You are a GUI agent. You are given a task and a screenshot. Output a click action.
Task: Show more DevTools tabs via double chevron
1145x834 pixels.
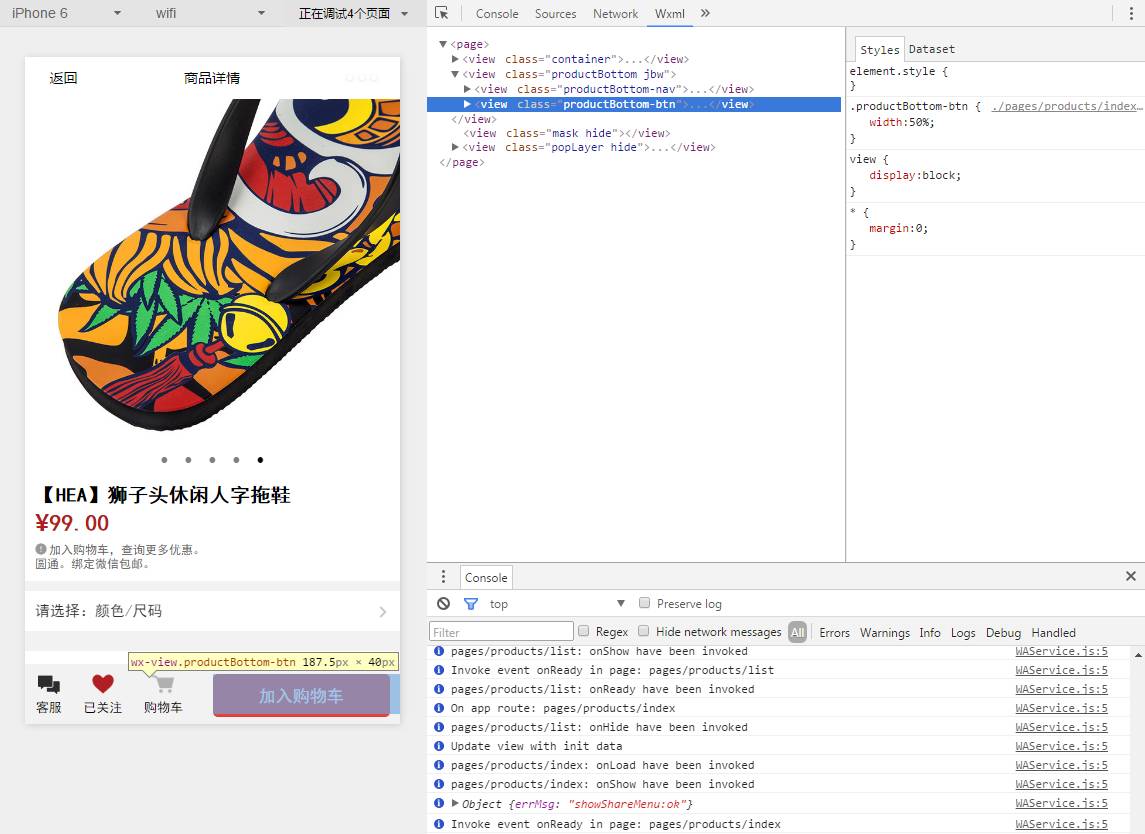coord(705,13)
